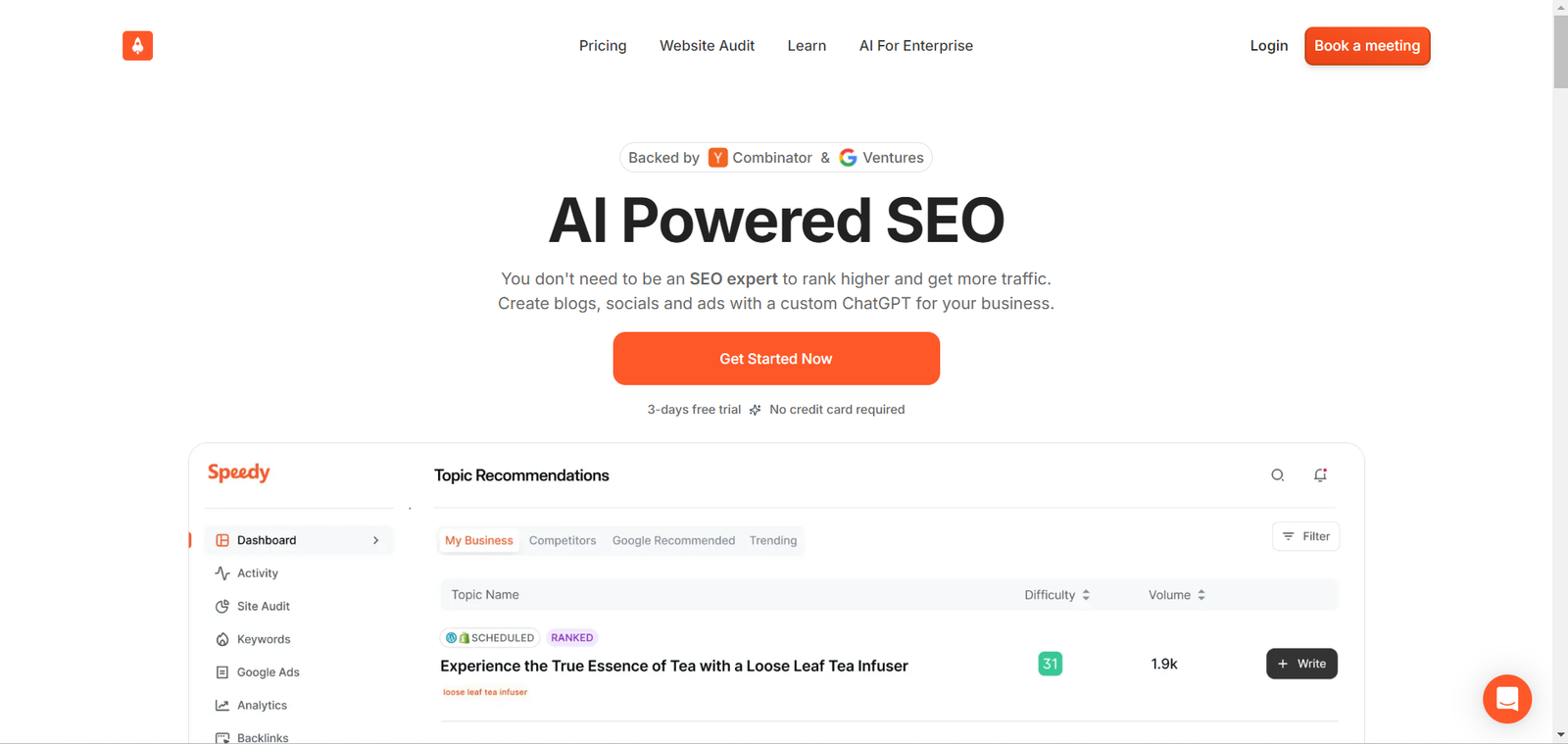Open the chat widget bubble
Screen dimensions: 1568x744
[x=1507, y=699]
